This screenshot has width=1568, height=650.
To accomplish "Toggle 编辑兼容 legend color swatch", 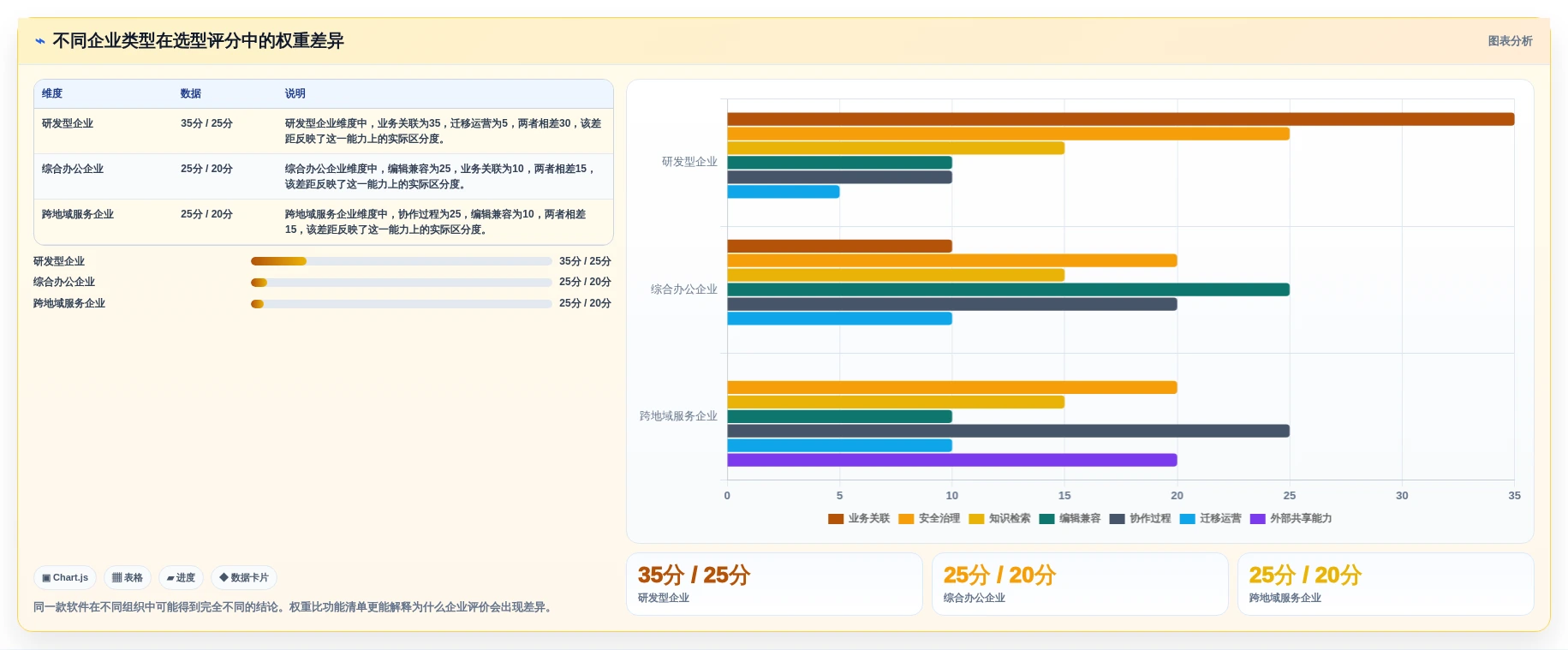I will coord(1046,519).
